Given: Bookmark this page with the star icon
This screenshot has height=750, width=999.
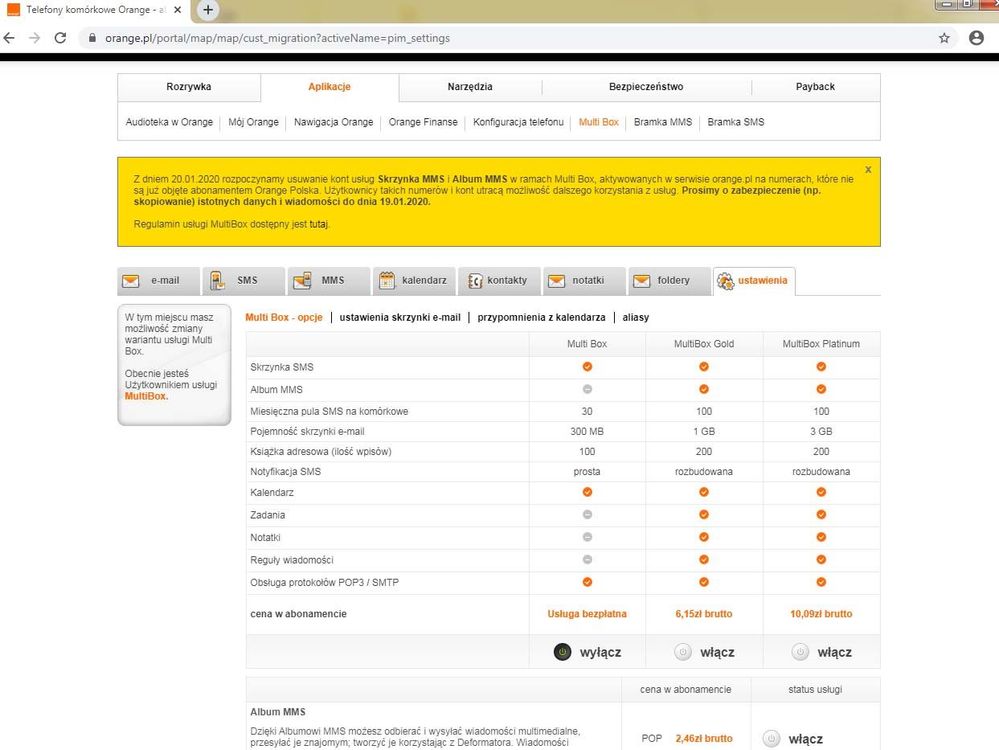Looking at the screenshot, I should click(x=944, y=38).
